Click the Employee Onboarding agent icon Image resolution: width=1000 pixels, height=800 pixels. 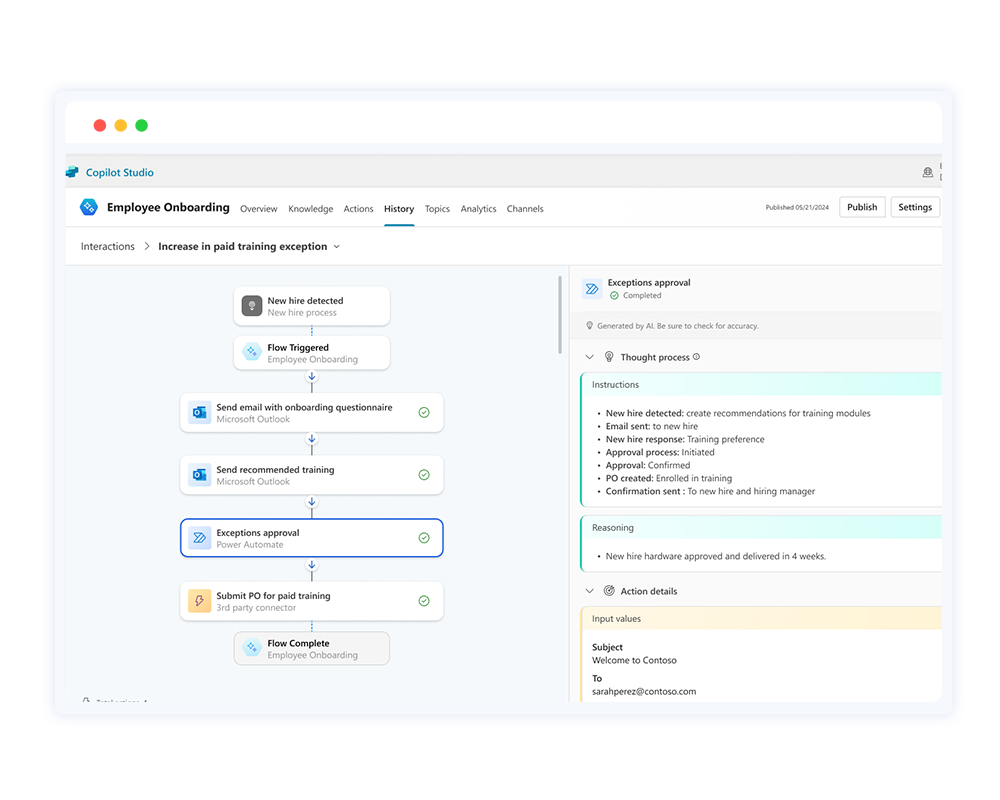(89, 207)
